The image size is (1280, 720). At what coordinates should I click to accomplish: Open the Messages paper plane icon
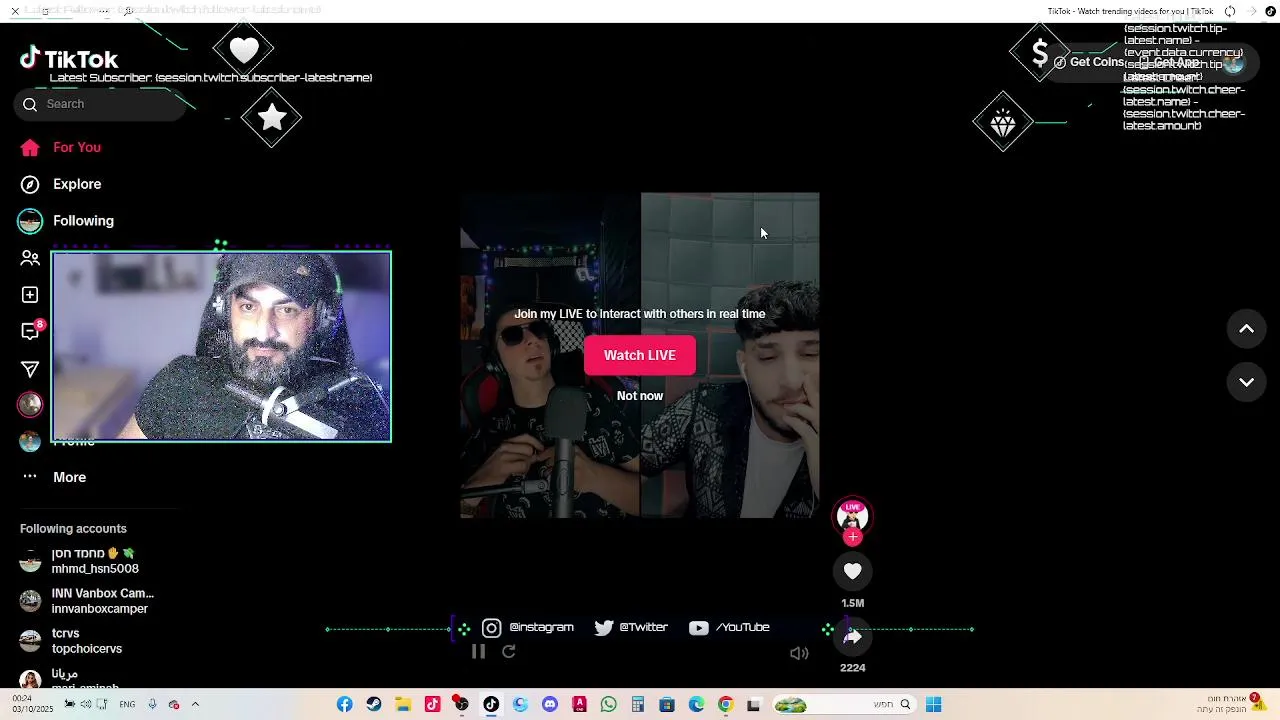coord(30,369)
